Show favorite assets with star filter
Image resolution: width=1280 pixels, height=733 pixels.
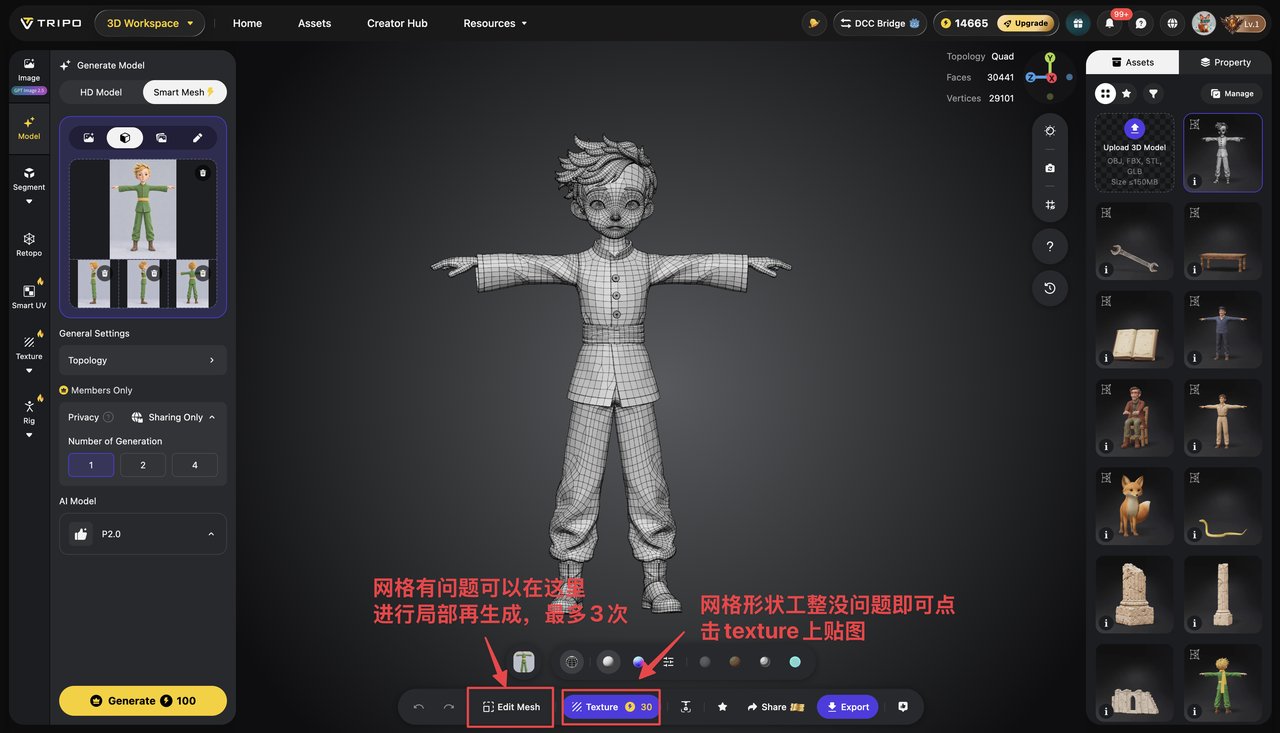point(1127,93)
